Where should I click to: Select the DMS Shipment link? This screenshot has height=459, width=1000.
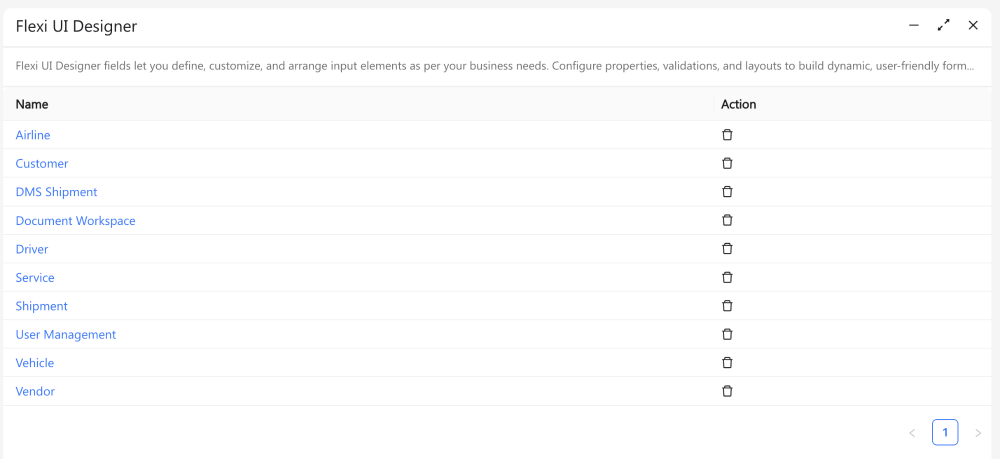point(57,192)
